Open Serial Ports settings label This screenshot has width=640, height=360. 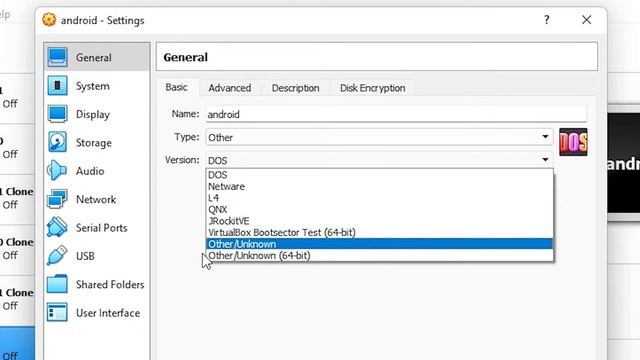click(102, 228)
